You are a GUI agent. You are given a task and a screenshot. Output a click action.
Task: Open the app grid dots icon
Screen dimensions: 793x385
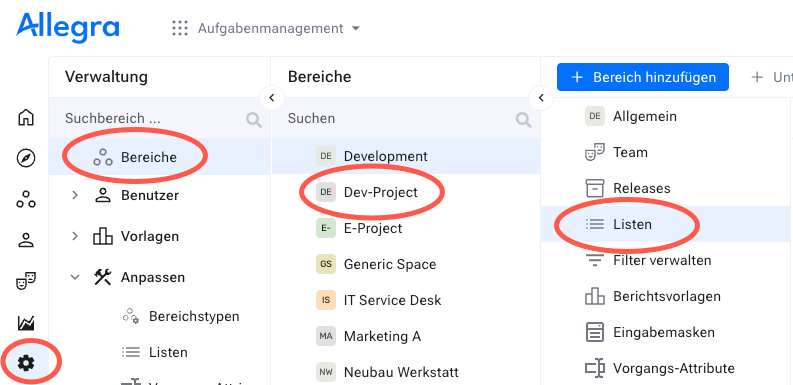tap(180, 28)
